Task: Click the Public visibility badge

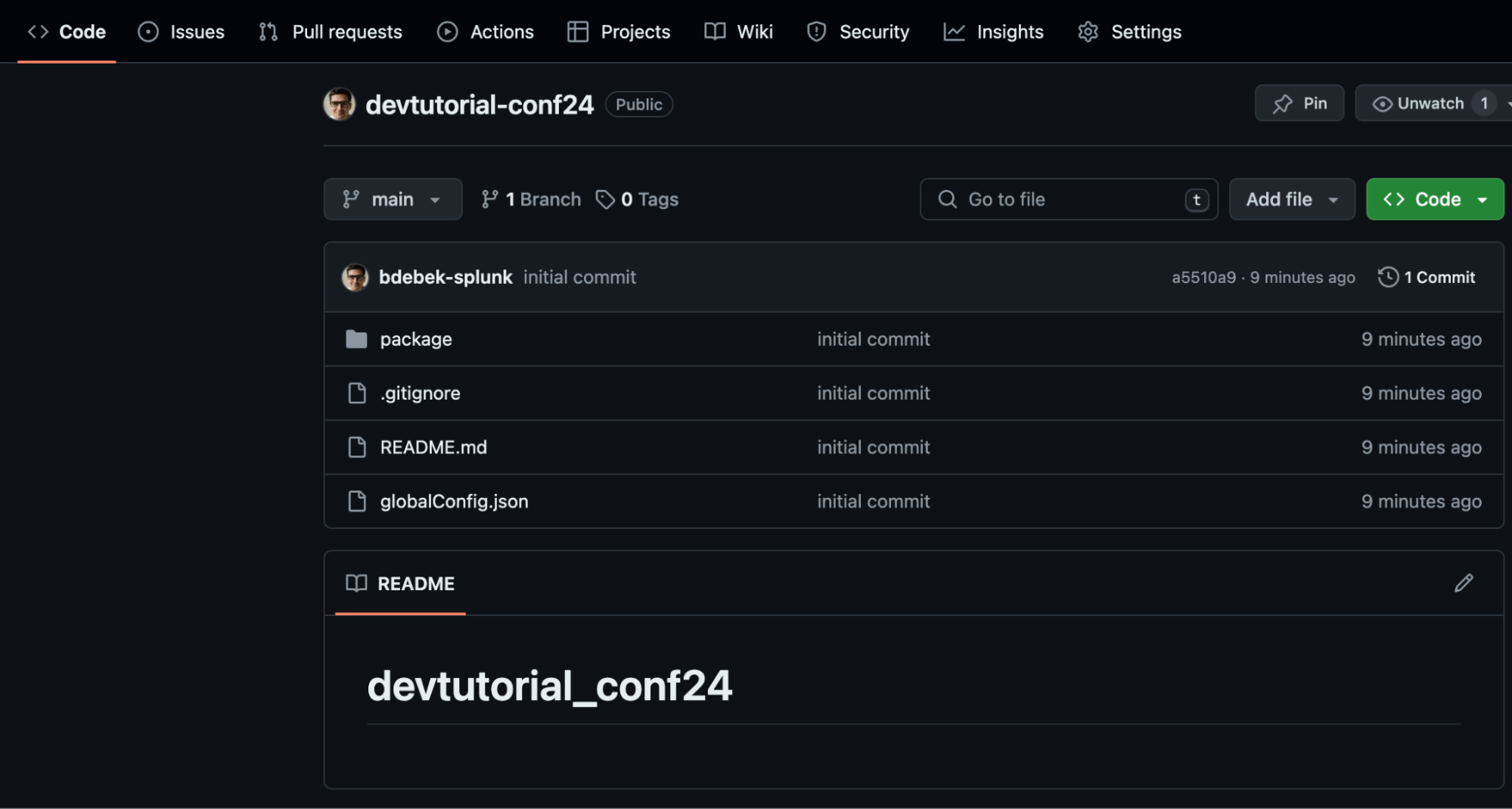Action: tap(639, 104)
